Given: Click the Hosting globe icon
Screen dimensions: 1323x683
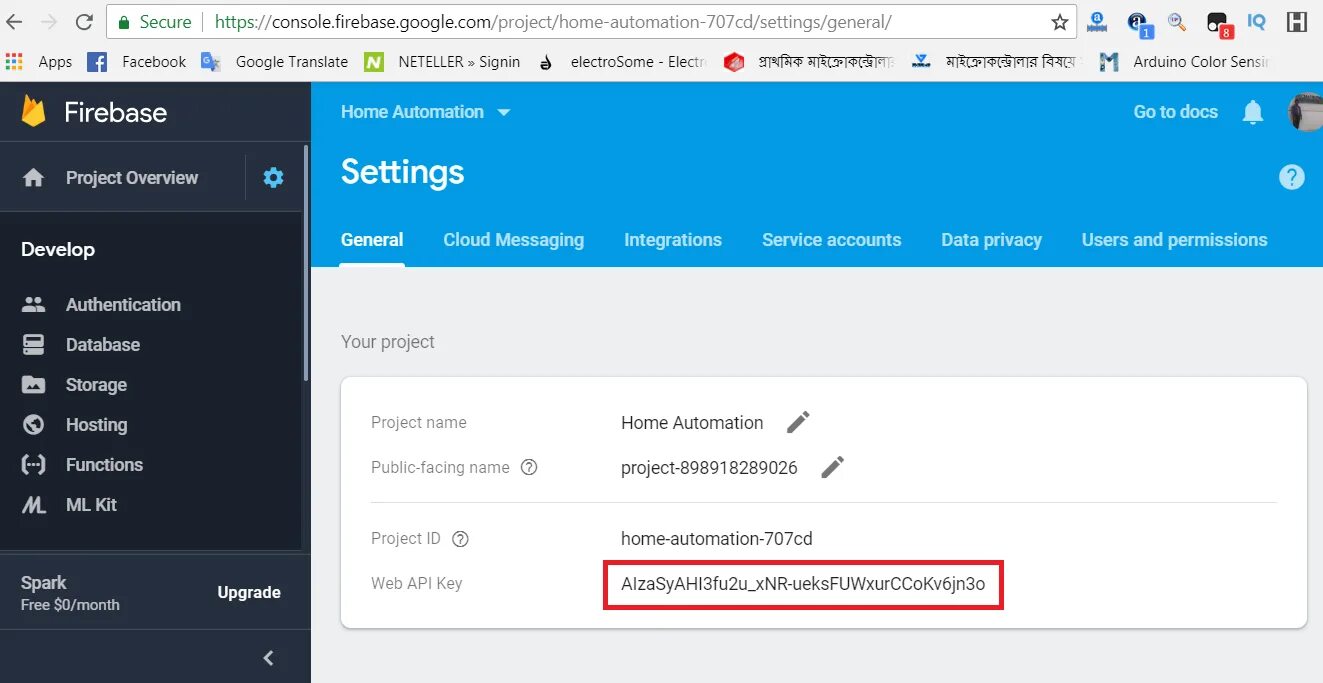Looking at the screenshot, I should tap(34, 425).
